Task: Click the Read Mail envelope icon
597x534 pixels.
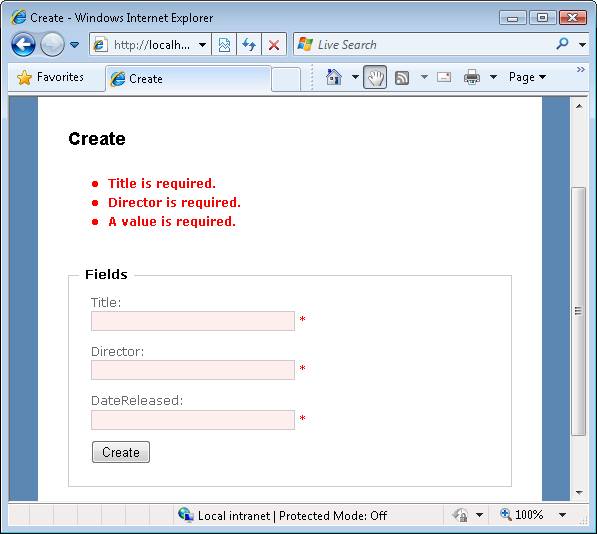Action: pyautogui.click(x=444, y=77)
